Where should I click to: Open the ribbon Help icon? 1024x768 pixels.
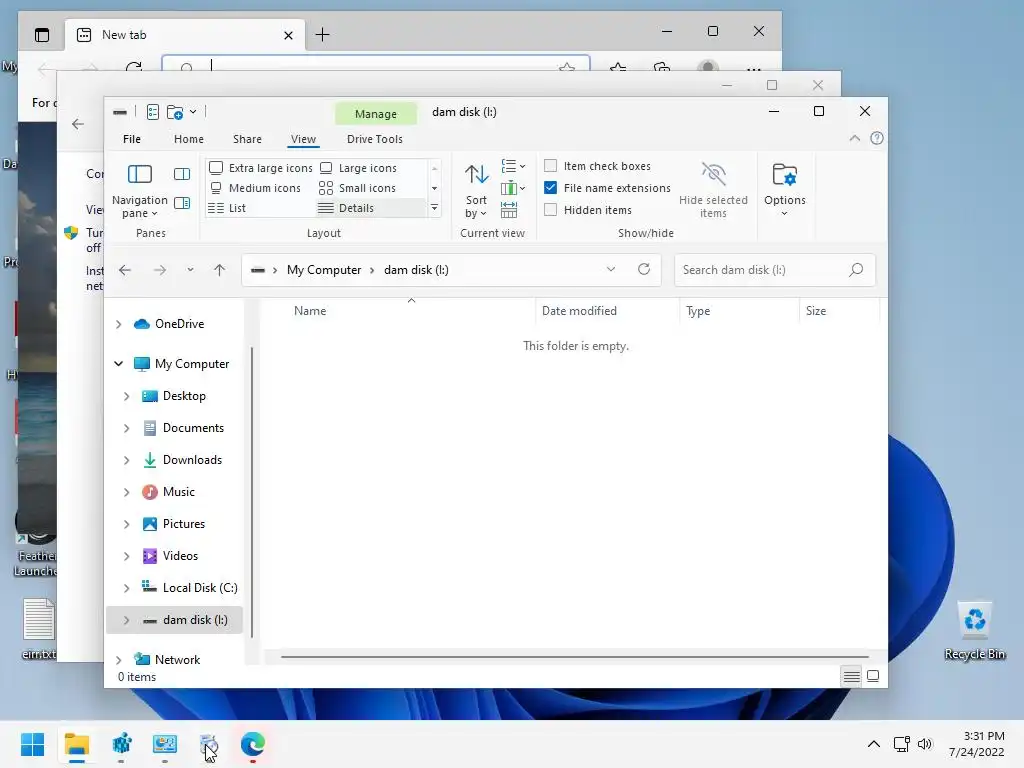(877, 138)
